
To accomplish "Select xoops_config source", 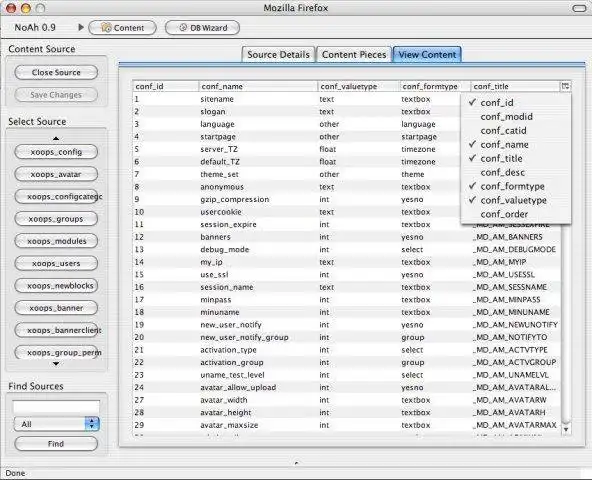I will pyautogui.click(x=56, y=152).
